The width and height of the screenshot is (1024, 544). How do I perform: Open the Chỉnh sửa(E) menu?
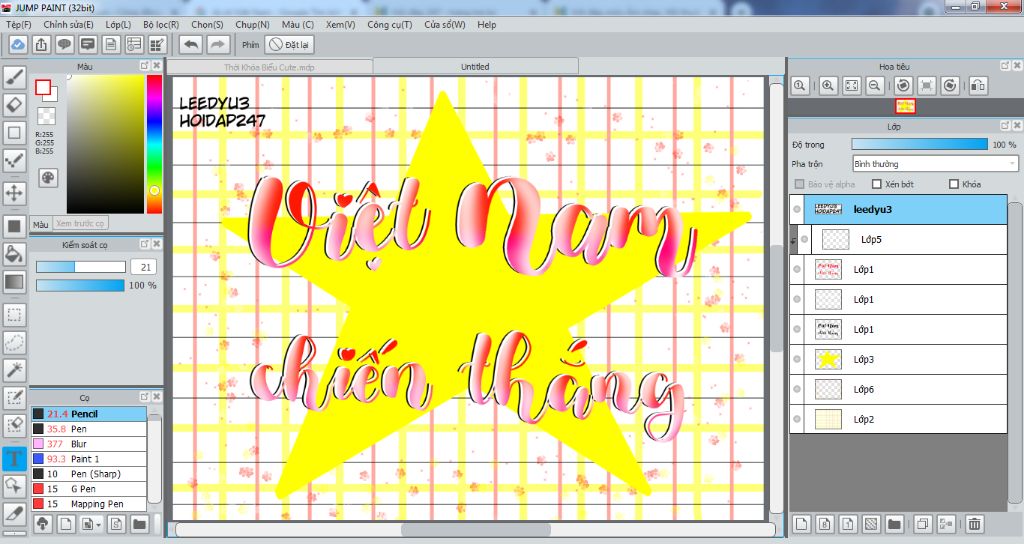(x=69, y=24)
